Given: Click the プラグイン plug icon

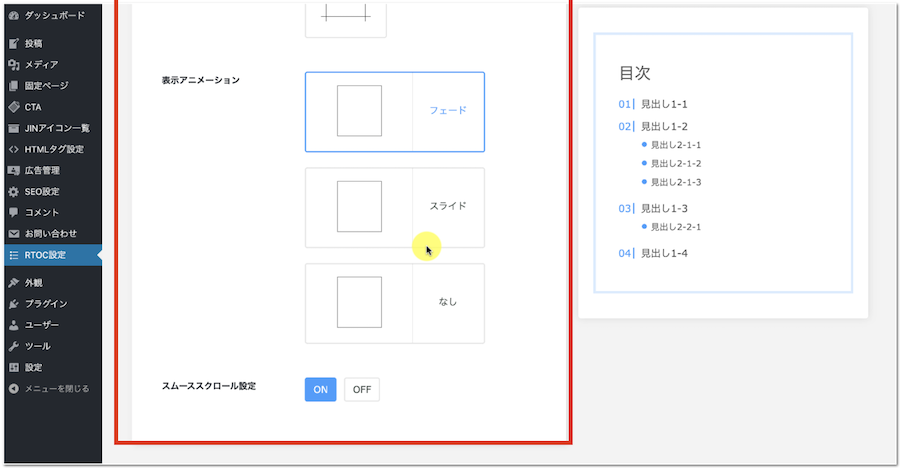Looking at the screenshot, I should point(13,304).
